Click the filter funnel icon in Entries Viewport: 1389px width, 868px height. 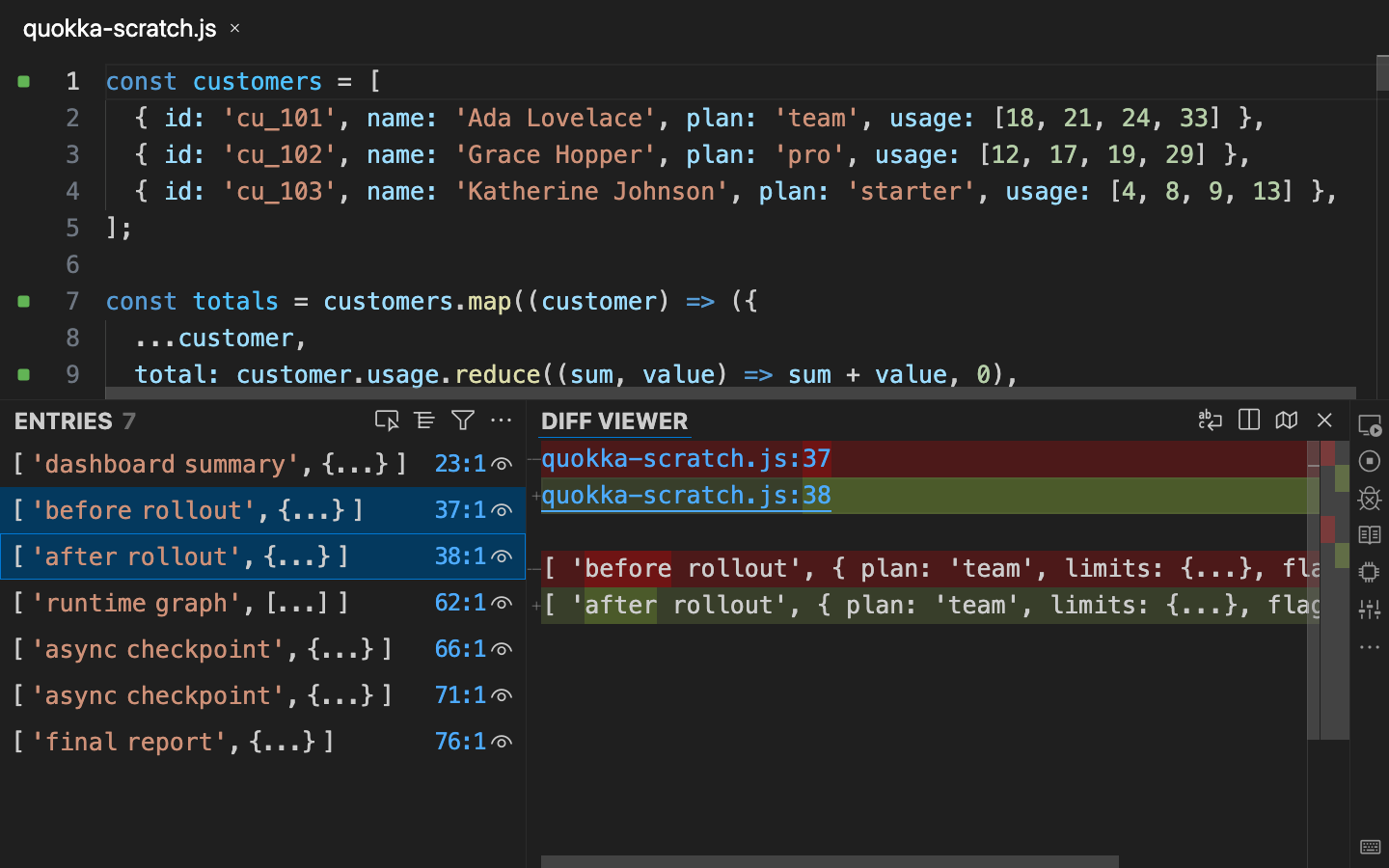tap(463, 420)
